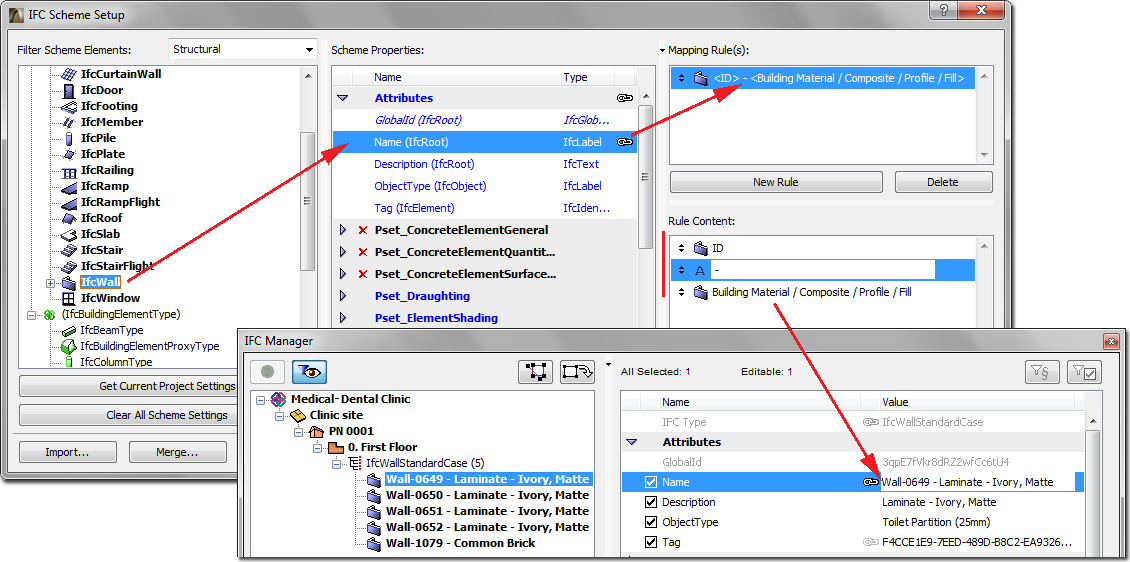The height and width of the screenshot is (562, 1130).
Task: Click the PN 0001 building icon
Action: tap(317, 432)
